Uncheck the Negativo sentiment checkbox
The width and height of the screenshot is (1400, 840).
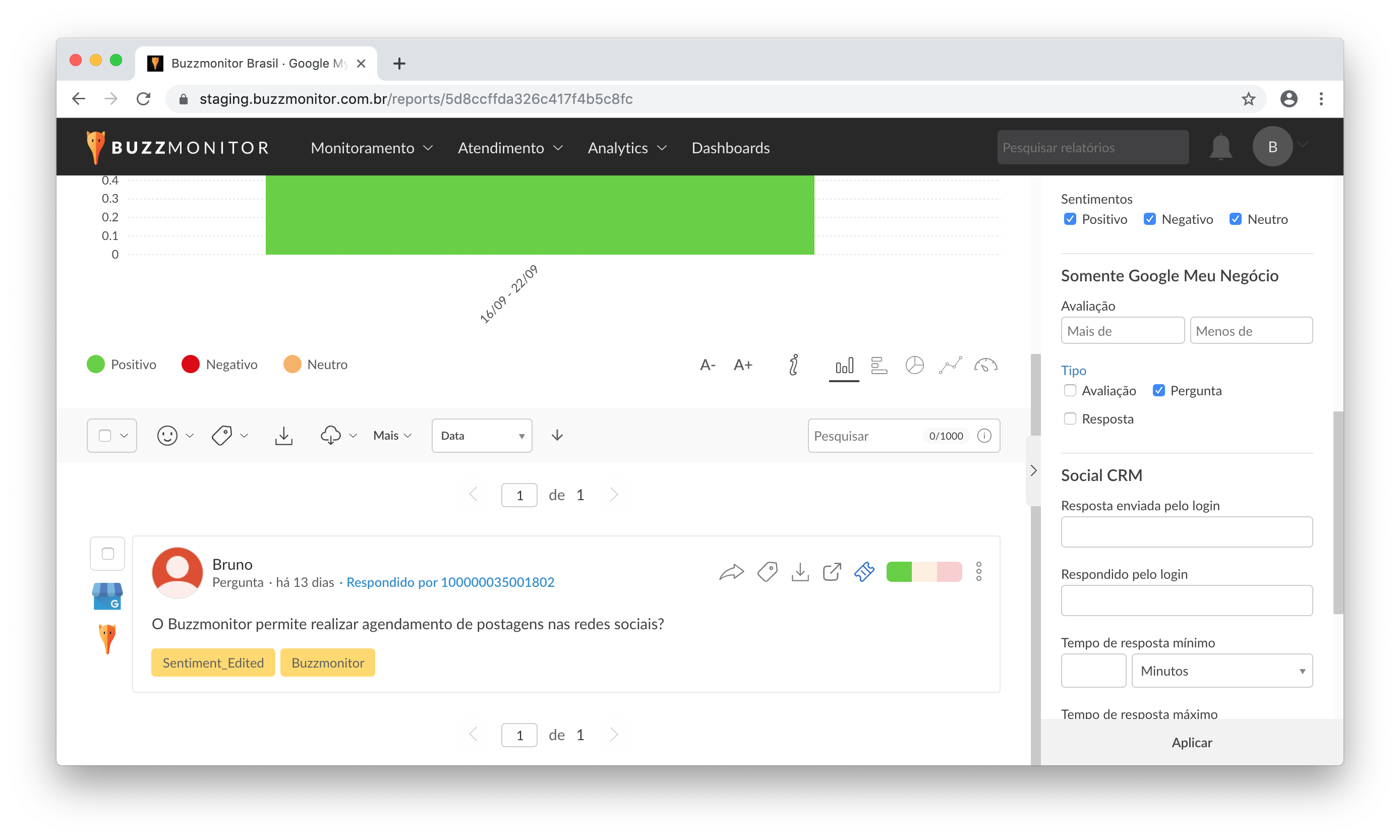(1149, 219)
